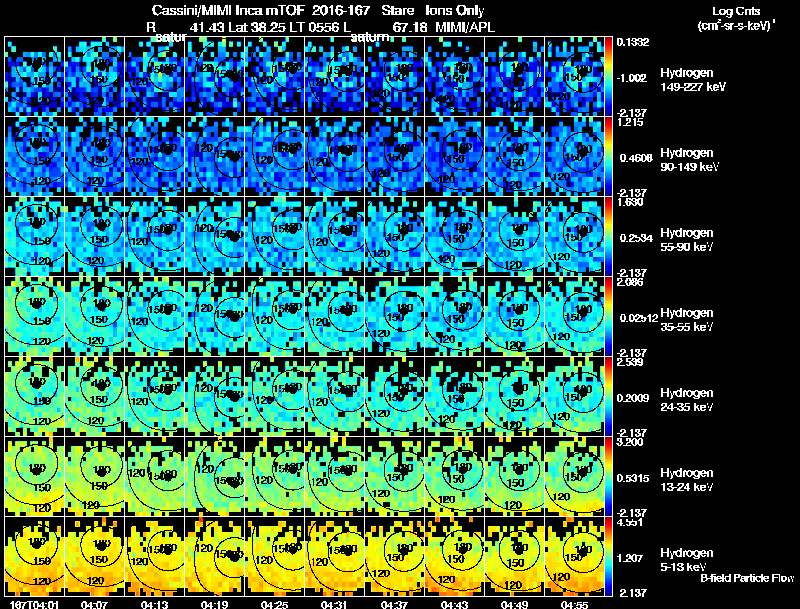Select the 55-90 keV panel at 04:37

(394, 237)
